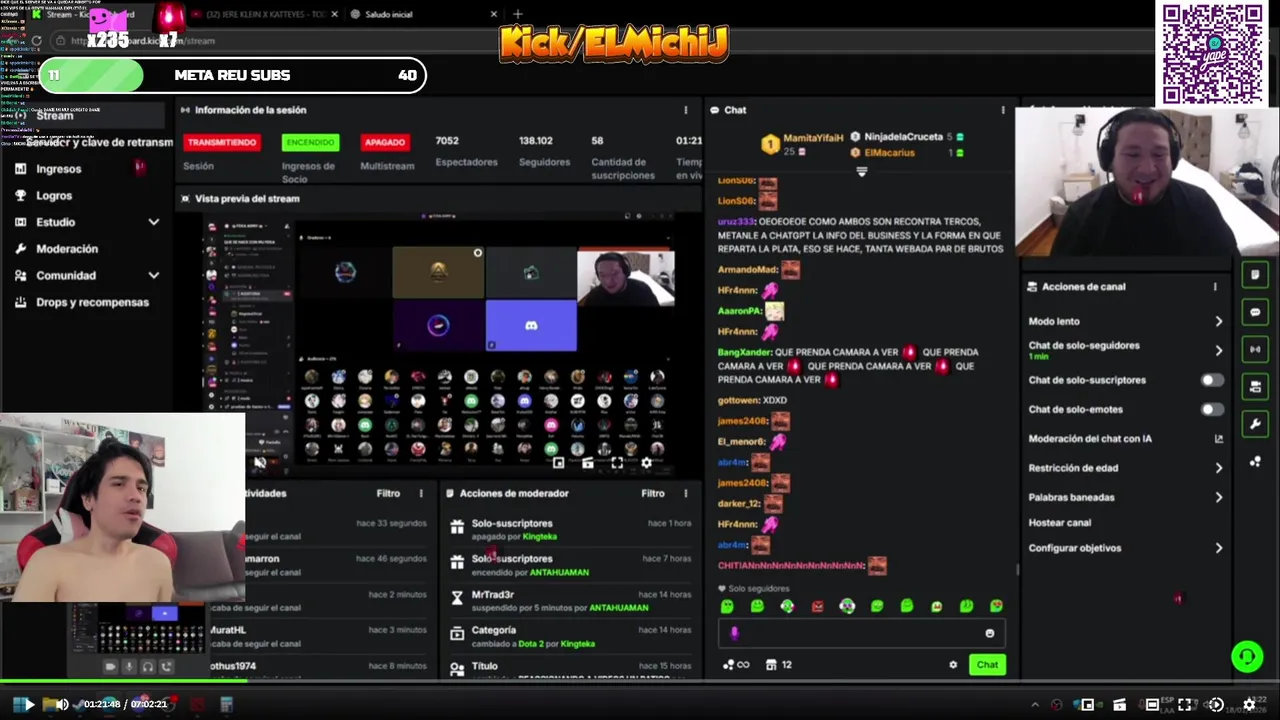Screen dimensions: 1280x720
Task: Expand Restricción de edad options
Action: click(1218, 468)
